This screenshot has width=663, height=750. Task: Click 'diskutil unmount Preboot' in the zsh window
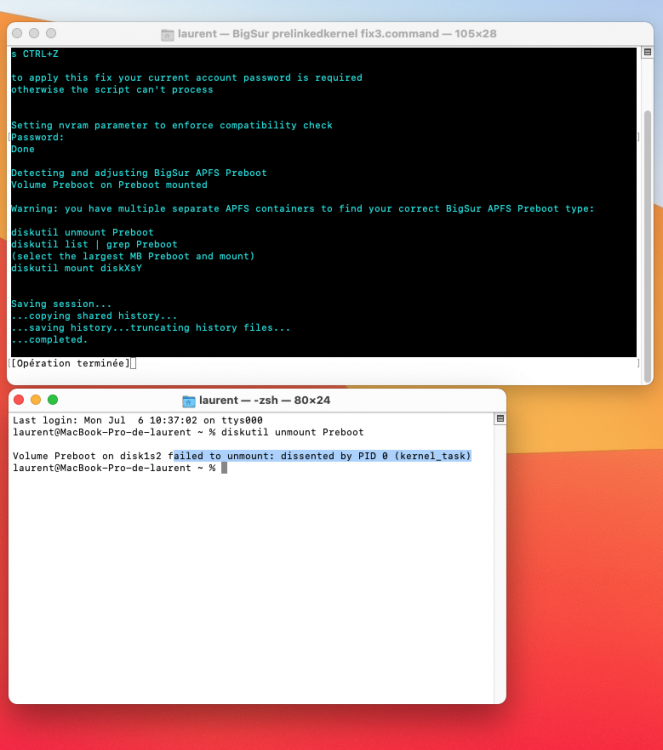point(292,432)
